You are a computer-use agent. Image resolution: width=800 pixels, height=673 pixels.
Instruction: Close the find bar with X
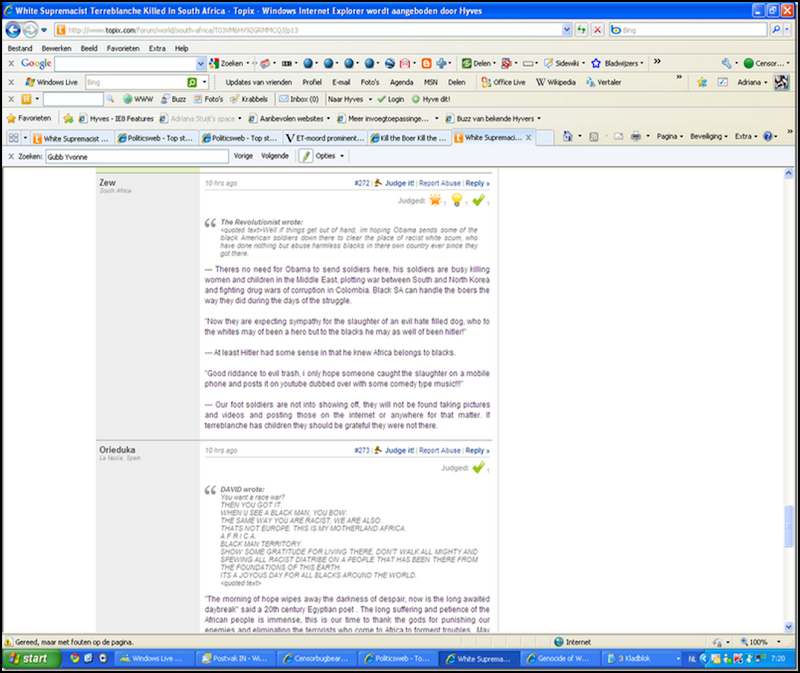11,156
